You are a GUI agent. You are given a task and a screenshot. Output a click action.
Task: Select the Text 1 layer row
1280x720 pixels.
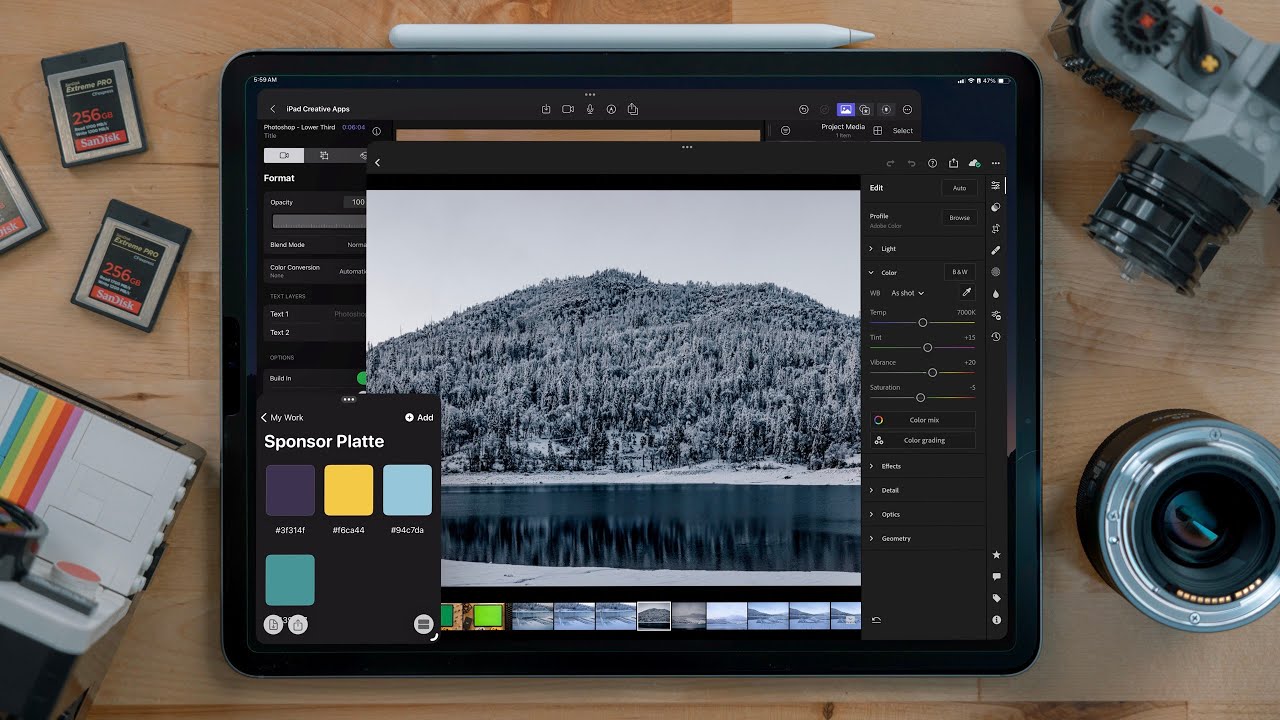(x=317, y=314)
